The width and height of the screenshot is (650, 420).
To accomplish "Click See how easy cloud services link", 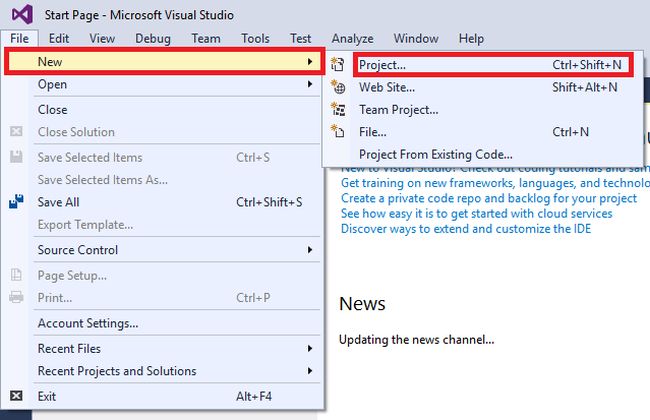I will coord(490,213).
